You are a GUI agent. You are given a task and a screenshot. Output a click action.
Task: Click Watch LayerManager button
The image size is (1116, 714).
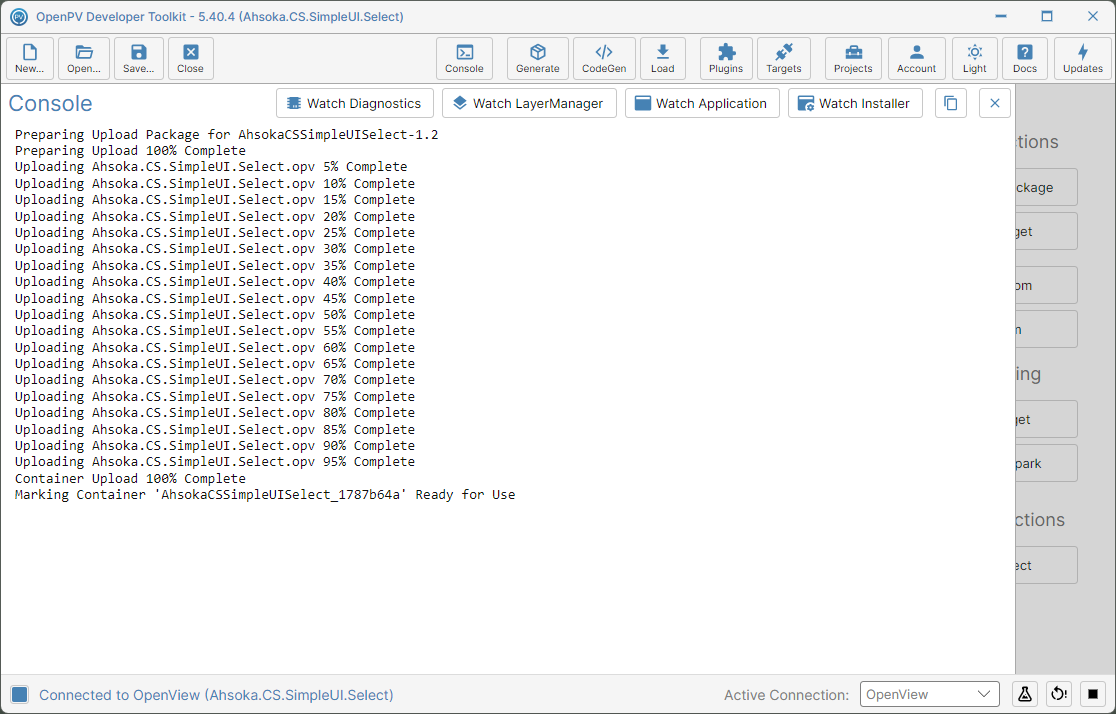click(530, 103)
